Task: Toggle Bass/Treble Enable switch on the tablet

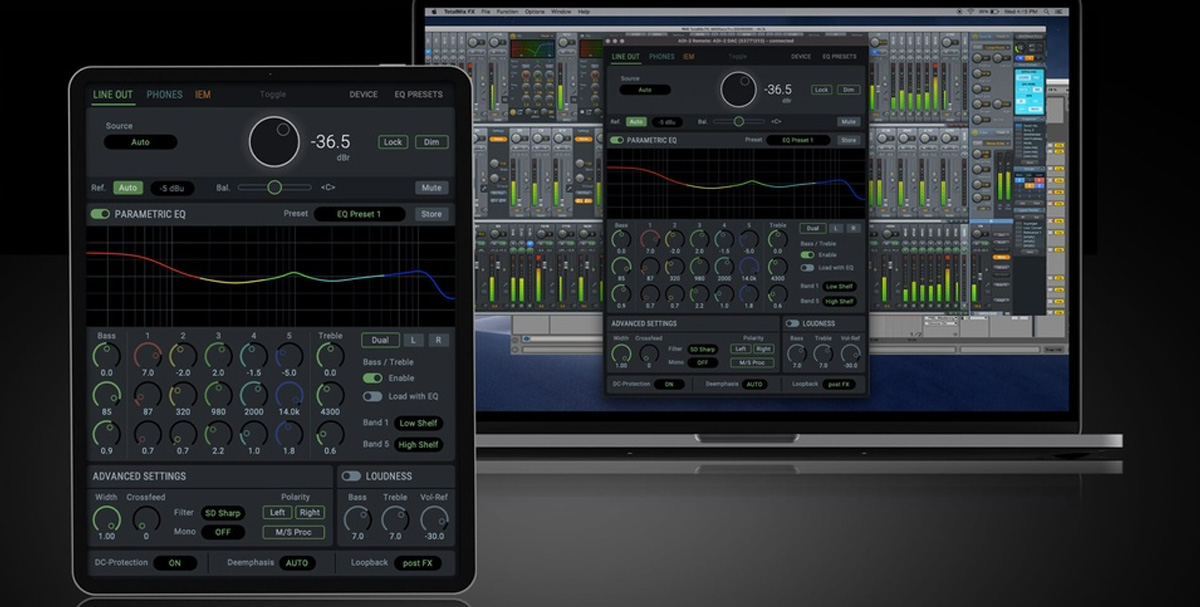Action: [x=372, y=378]
